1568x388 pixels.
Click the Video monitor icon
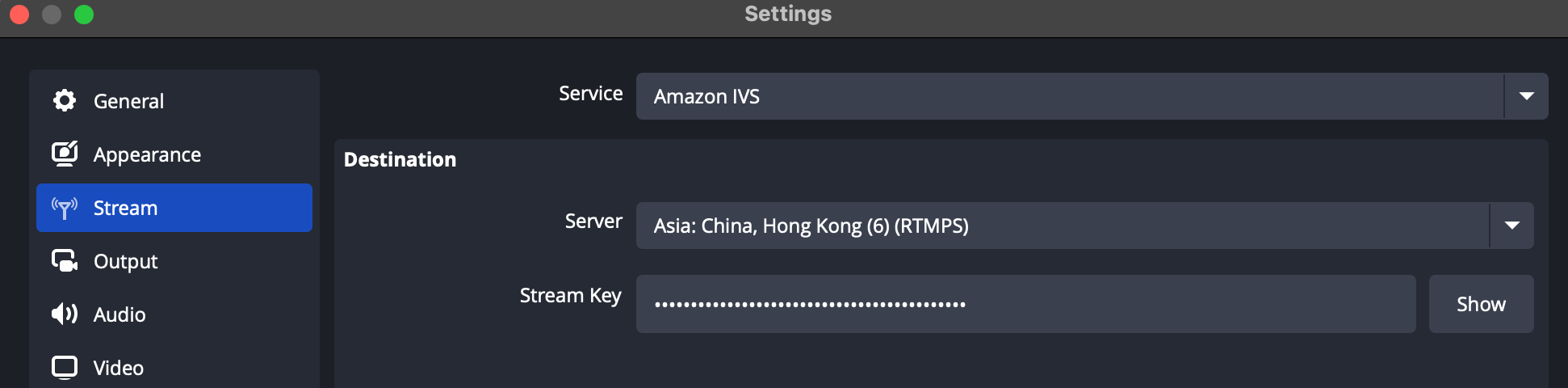click(x=65, y=368)
